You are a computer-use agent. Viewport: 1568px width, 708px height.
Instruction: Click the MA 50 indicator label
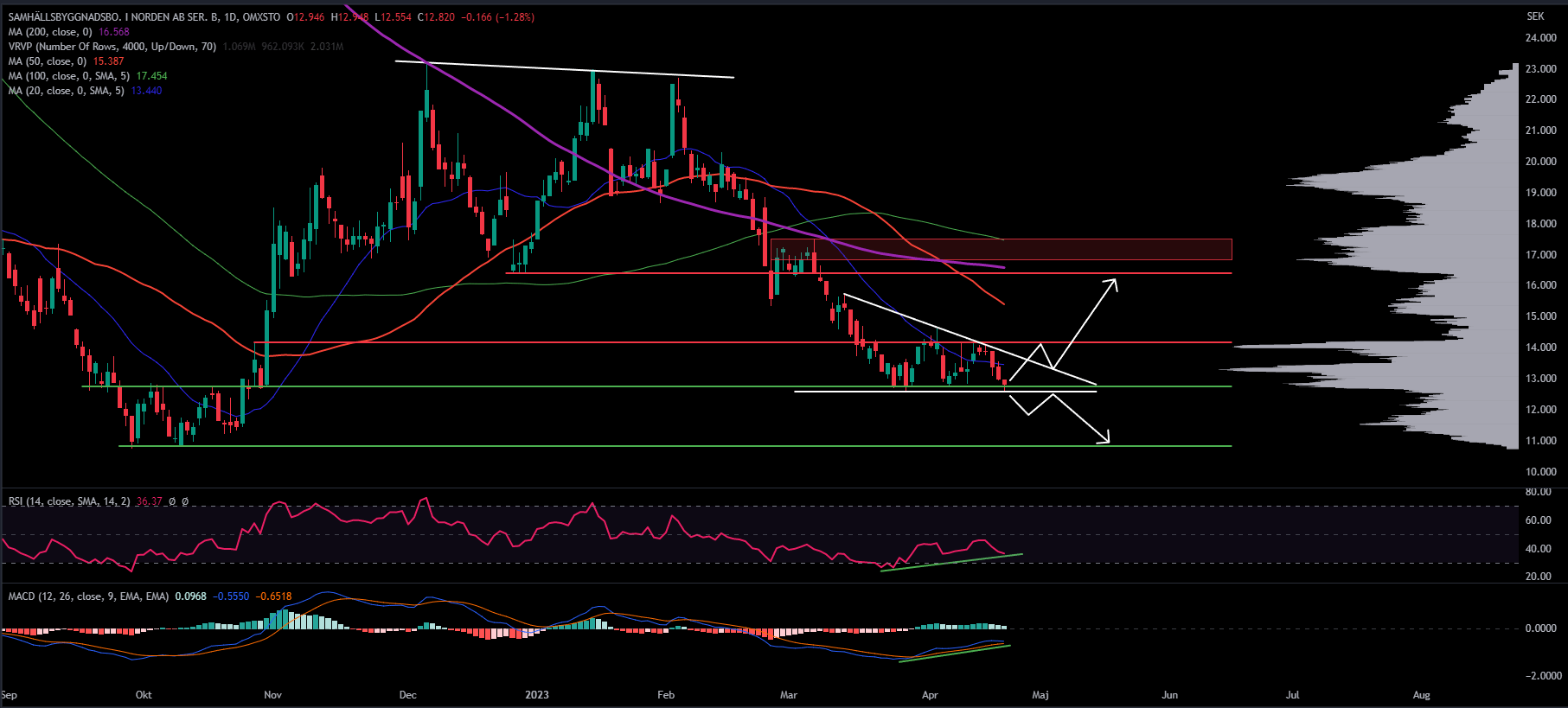[x=48, y=61]
